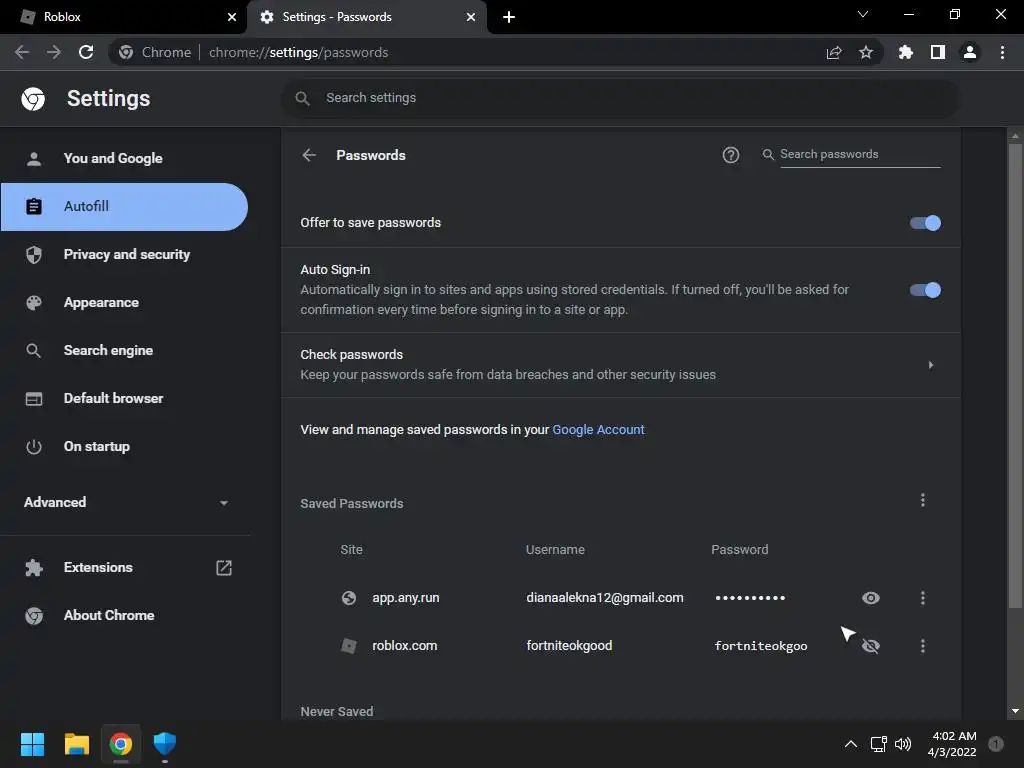Open the clock showing 4:02 AM
This screenshot has height=768, width=1024.
click(x=952, y=744)
